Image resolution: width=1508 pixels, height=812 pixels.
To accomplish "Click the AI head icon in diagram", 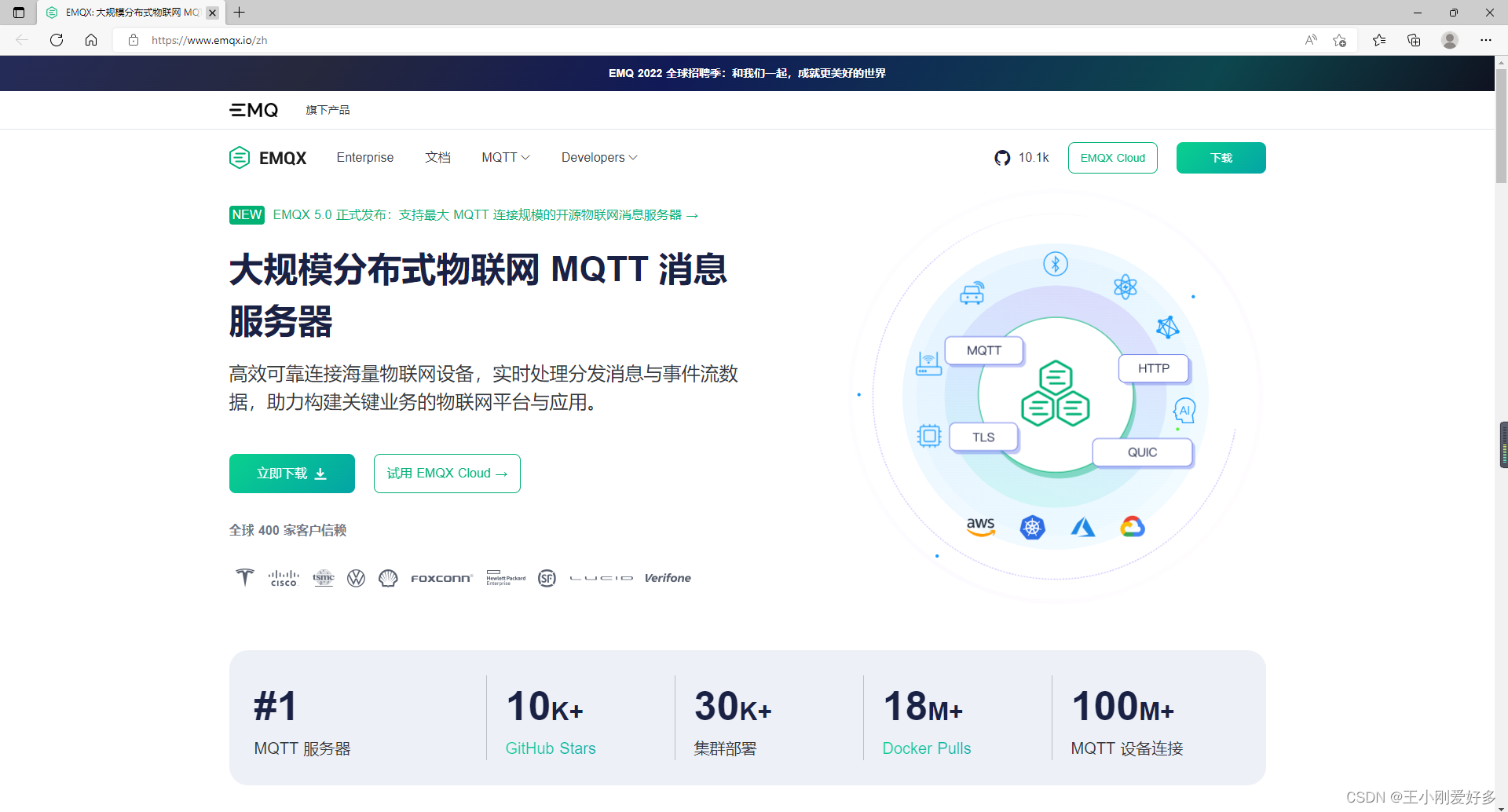I will pos(1184,410).
